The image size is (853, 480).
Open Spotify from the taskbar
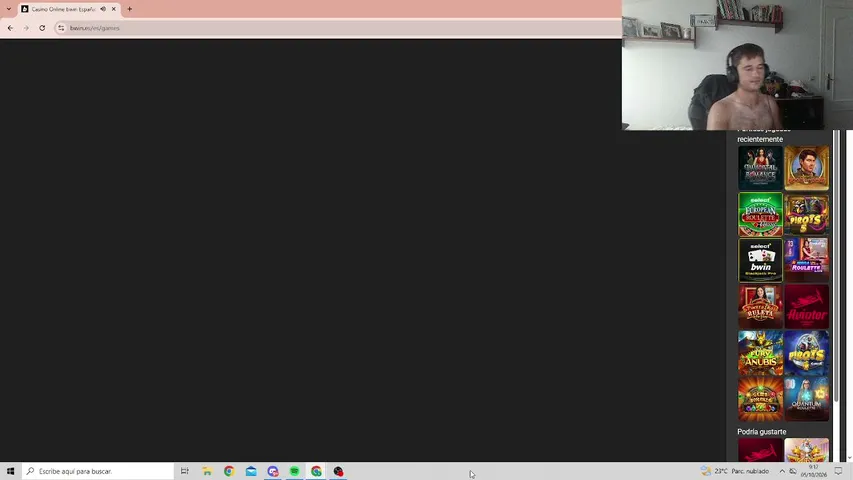[x=294, y=471]
